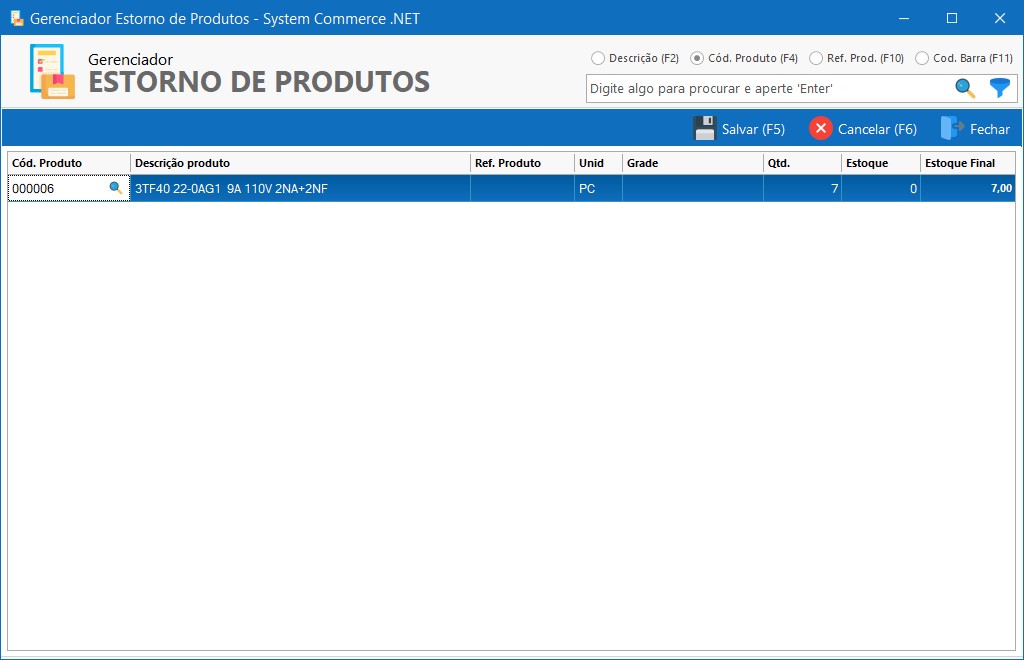Select the Descrição (F2) search option
1024x660 pixels.
click(x=598, y=58)
